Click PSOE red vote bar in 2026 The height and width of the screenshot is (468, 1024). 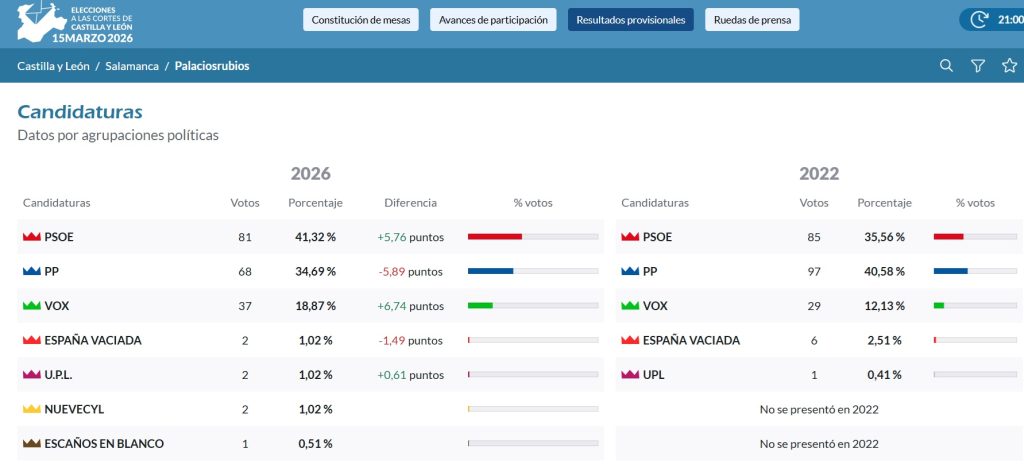tap(494, 236)
